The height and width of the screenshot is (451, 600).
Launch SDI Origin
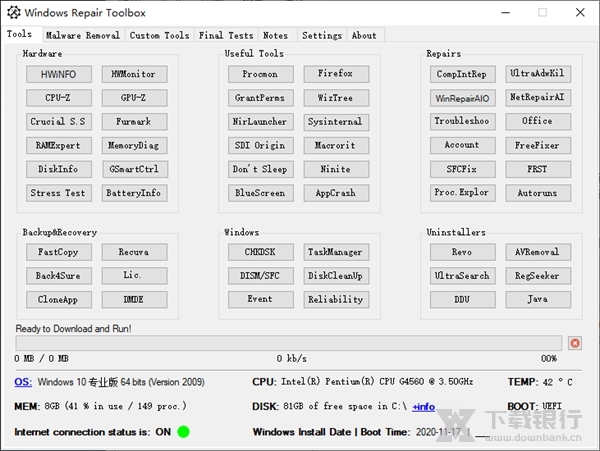point(261,145)
